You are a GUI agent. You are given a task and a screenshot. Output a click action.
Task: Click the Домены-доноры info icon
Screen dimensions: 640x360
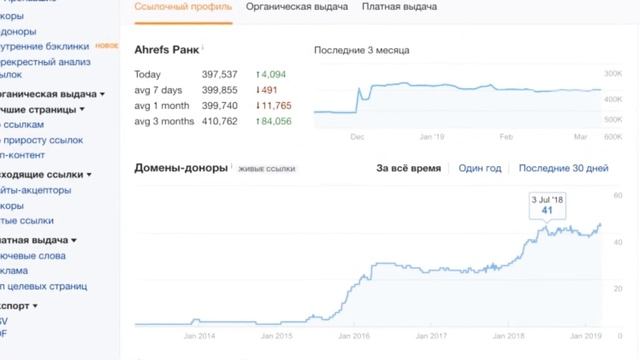click(231, 166)
